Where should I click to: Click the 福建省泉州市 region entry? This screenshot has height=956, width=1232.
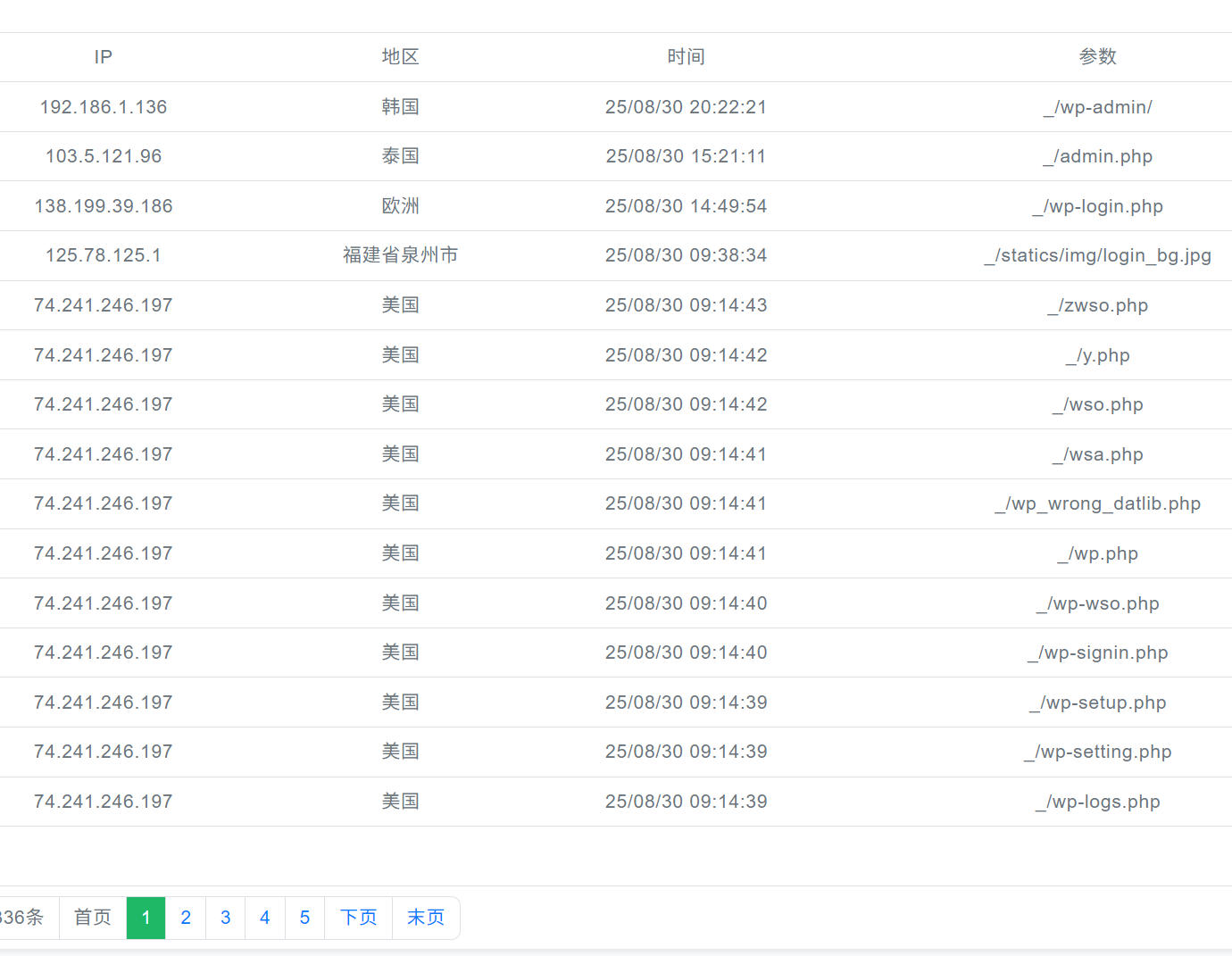click(x=400, y=254)
